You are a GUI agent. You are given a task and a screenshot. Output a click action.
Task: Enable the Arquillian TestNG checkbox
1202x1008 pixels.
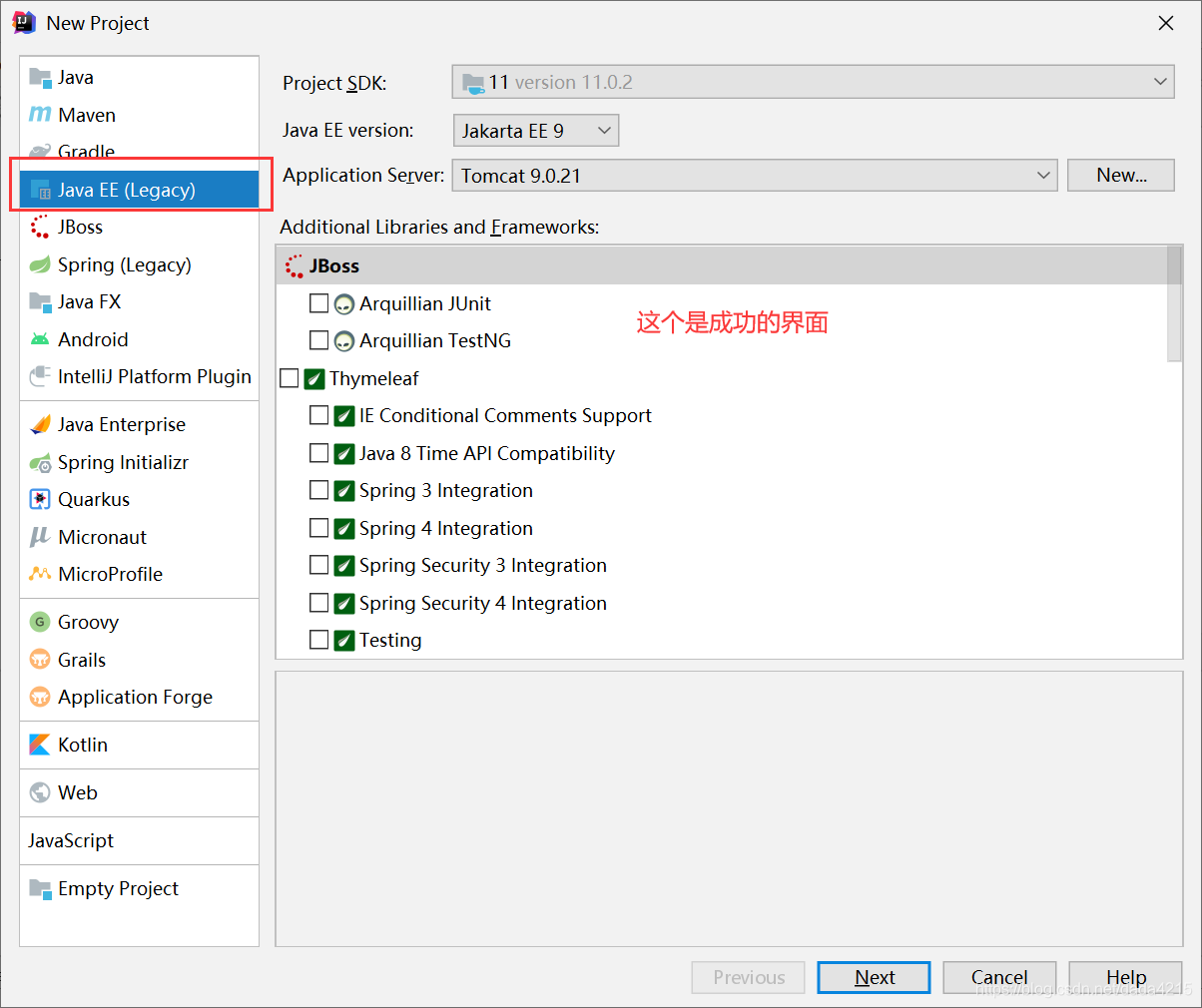coord(318,340)
